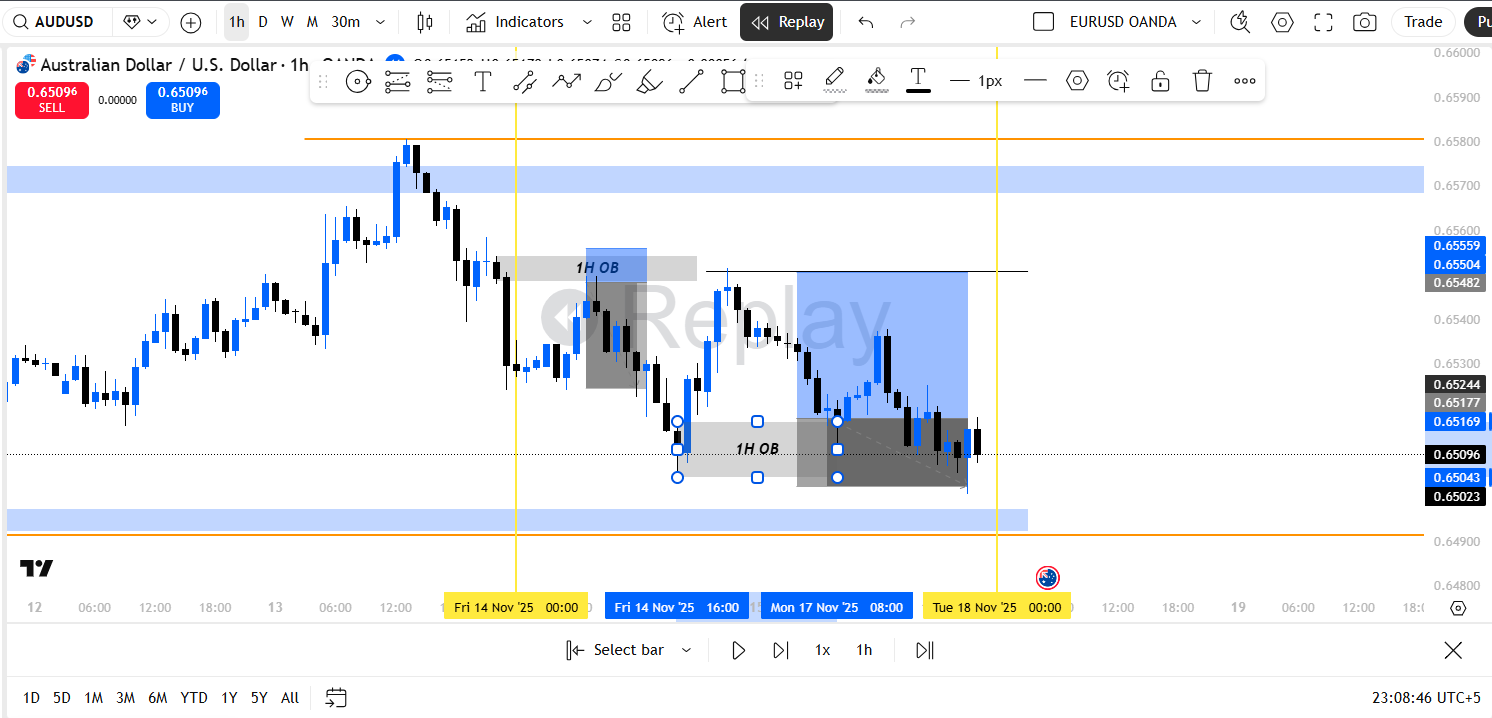Enter fullscreen mode
Image resolution: width=1492 pixels, height=718 pixels.
(1323, 22)
